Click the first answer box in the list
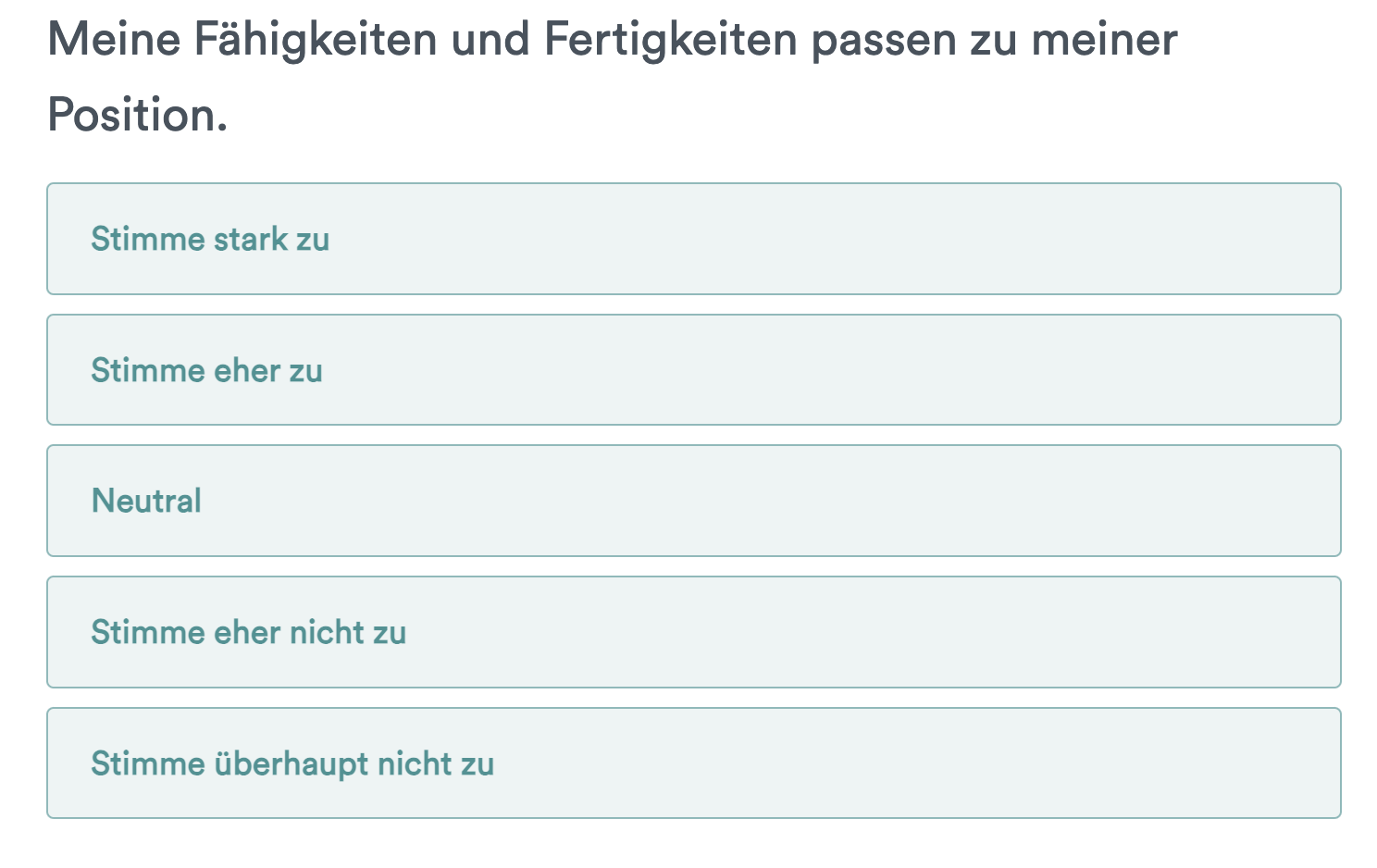This screenshot has height=868, width=1377. (x=693, y=239)
